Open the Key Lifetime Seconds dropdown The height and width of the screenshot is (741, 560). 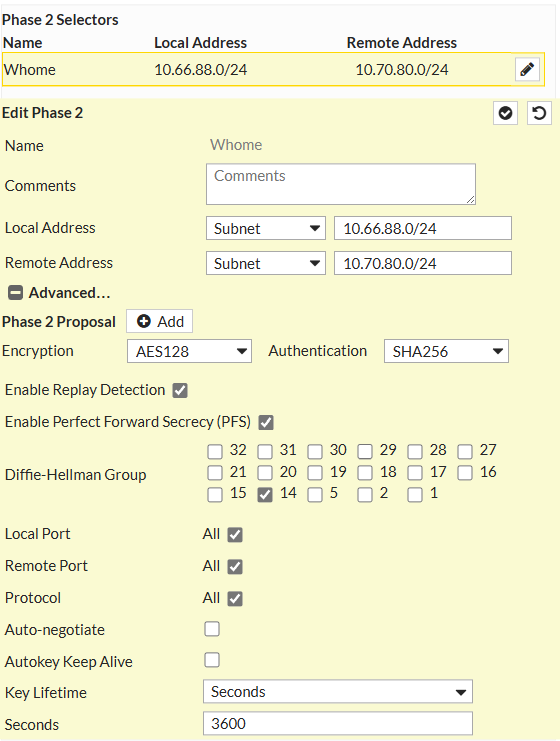click(338, 692)
